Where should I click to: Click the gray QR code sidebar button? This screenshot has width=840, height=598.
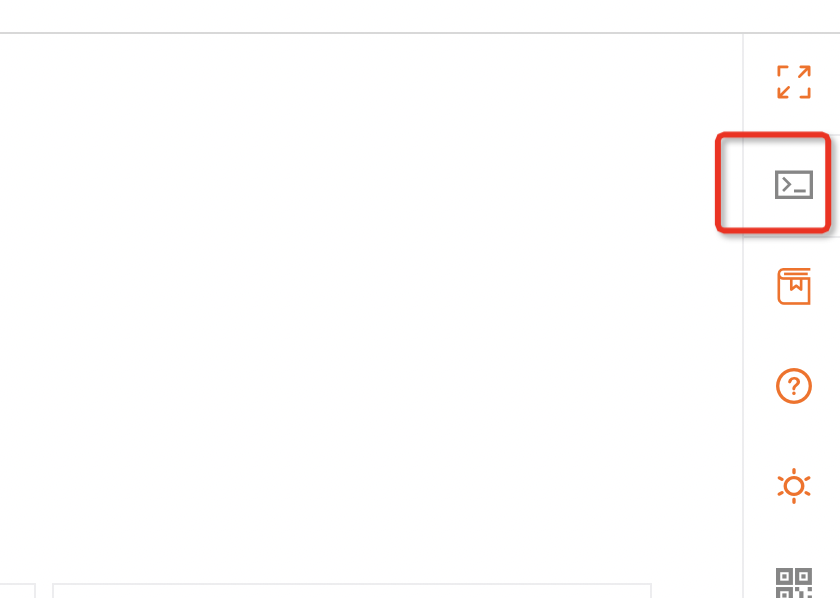coord(793,582)
